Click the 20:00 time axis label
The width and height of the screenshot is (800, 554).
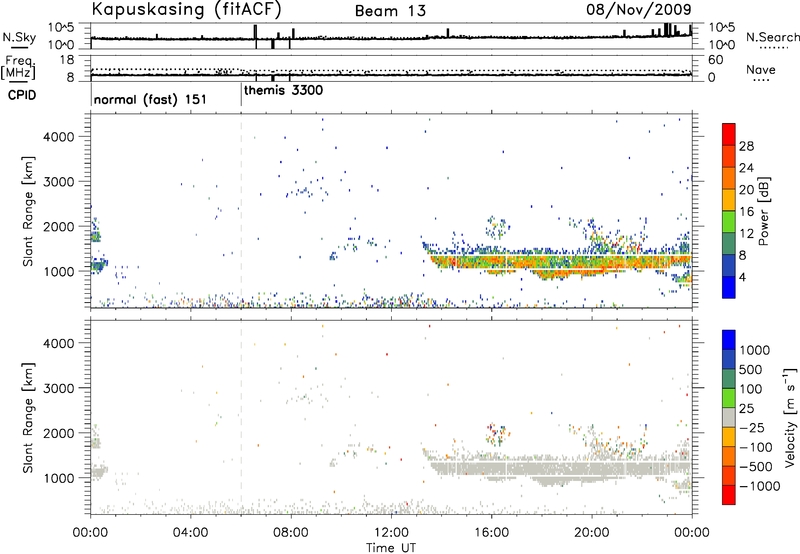tap(591, 532)
